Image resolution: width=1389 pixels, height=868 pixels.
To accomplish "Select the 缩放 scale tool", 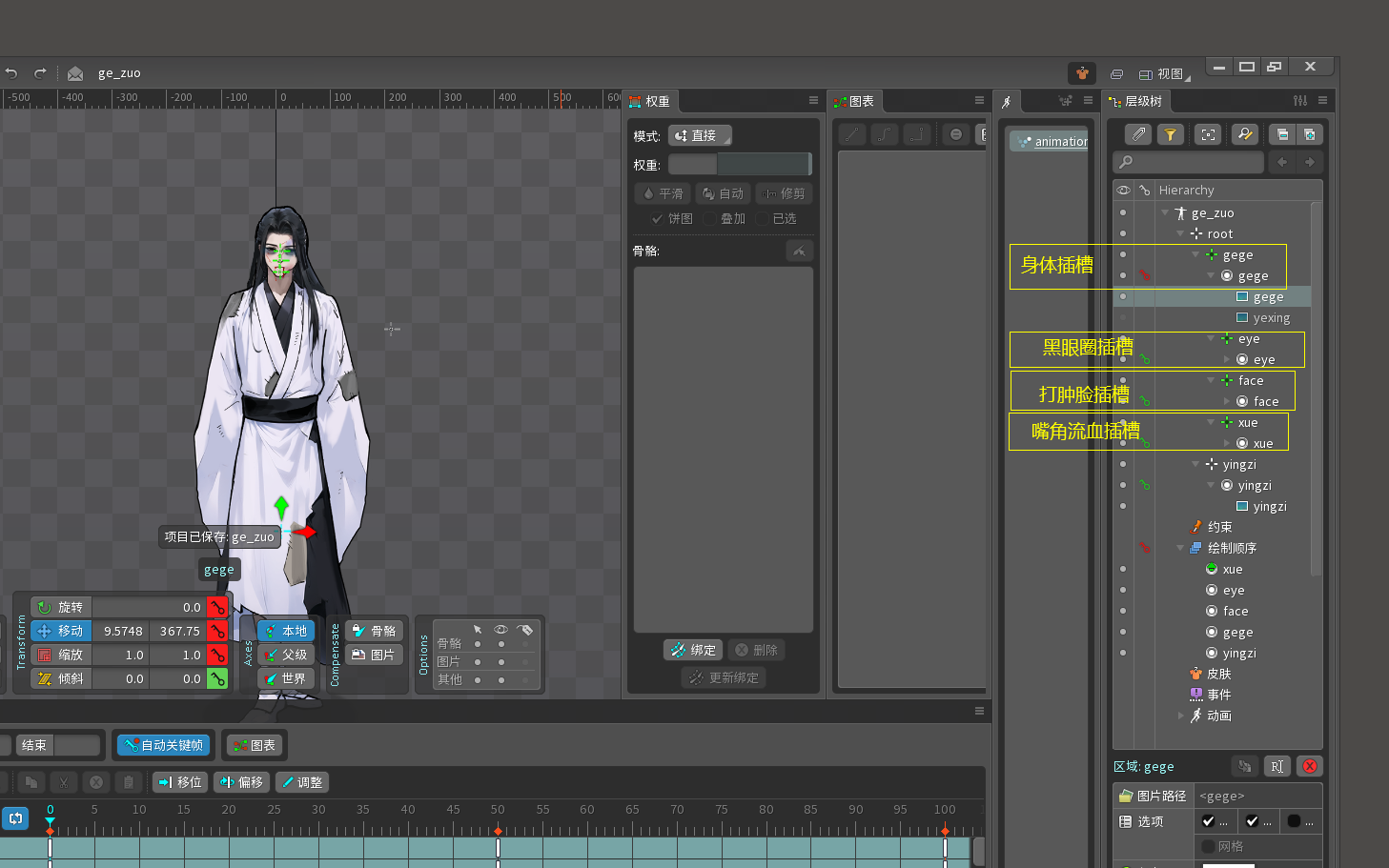I will [x=61, y=655].
